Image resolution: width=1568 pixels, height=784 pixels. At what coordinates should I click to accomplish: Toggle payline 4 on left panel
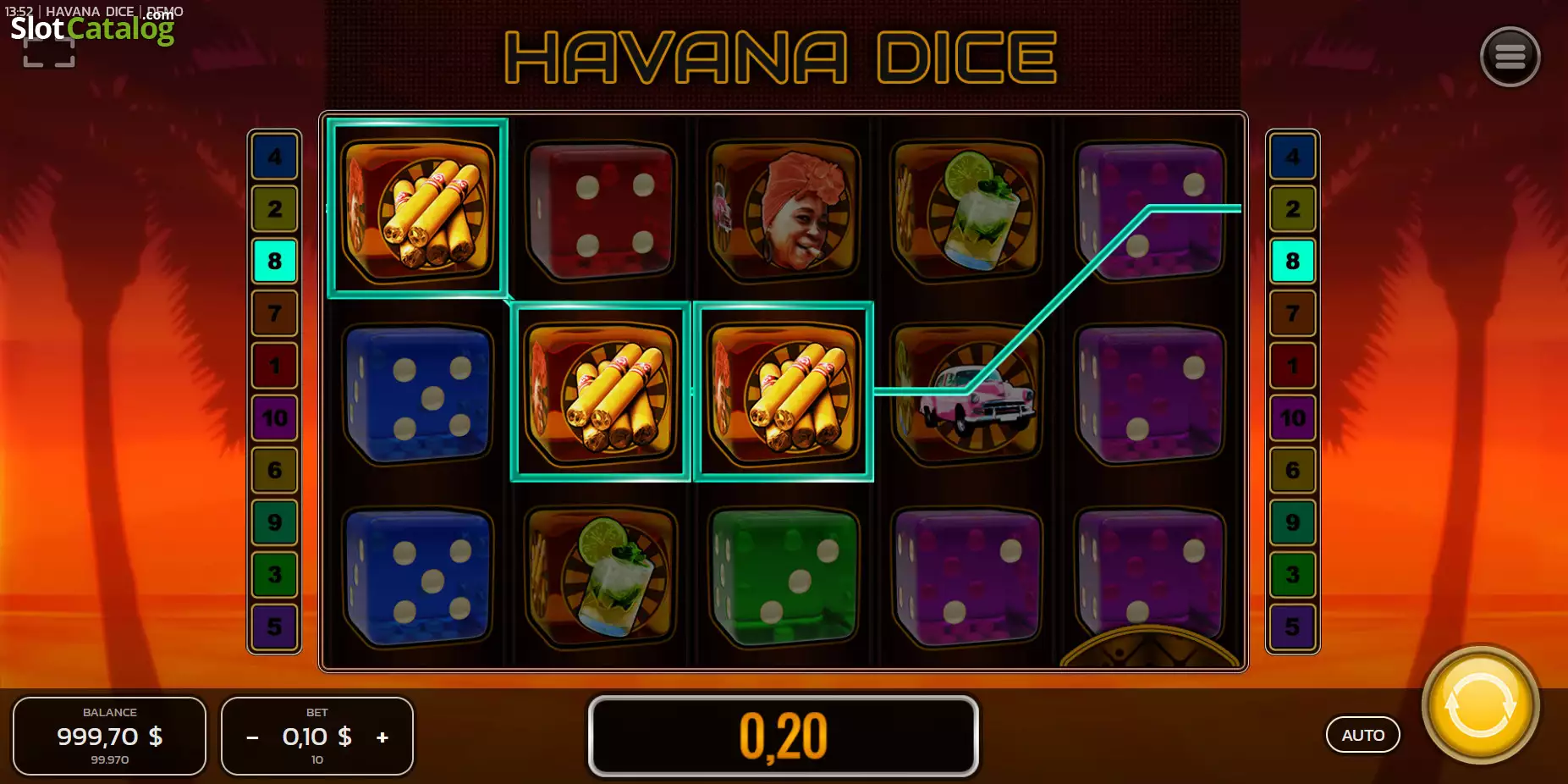pos(275,157)
